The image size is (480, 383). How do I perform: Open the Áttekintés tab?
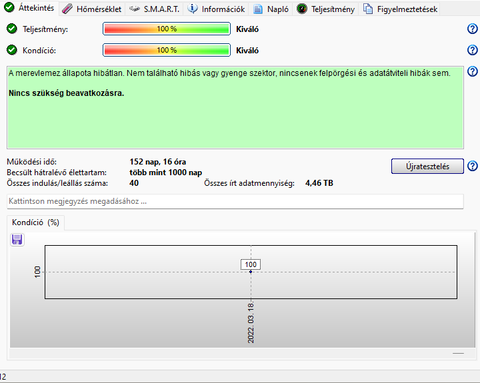point(29,8)
